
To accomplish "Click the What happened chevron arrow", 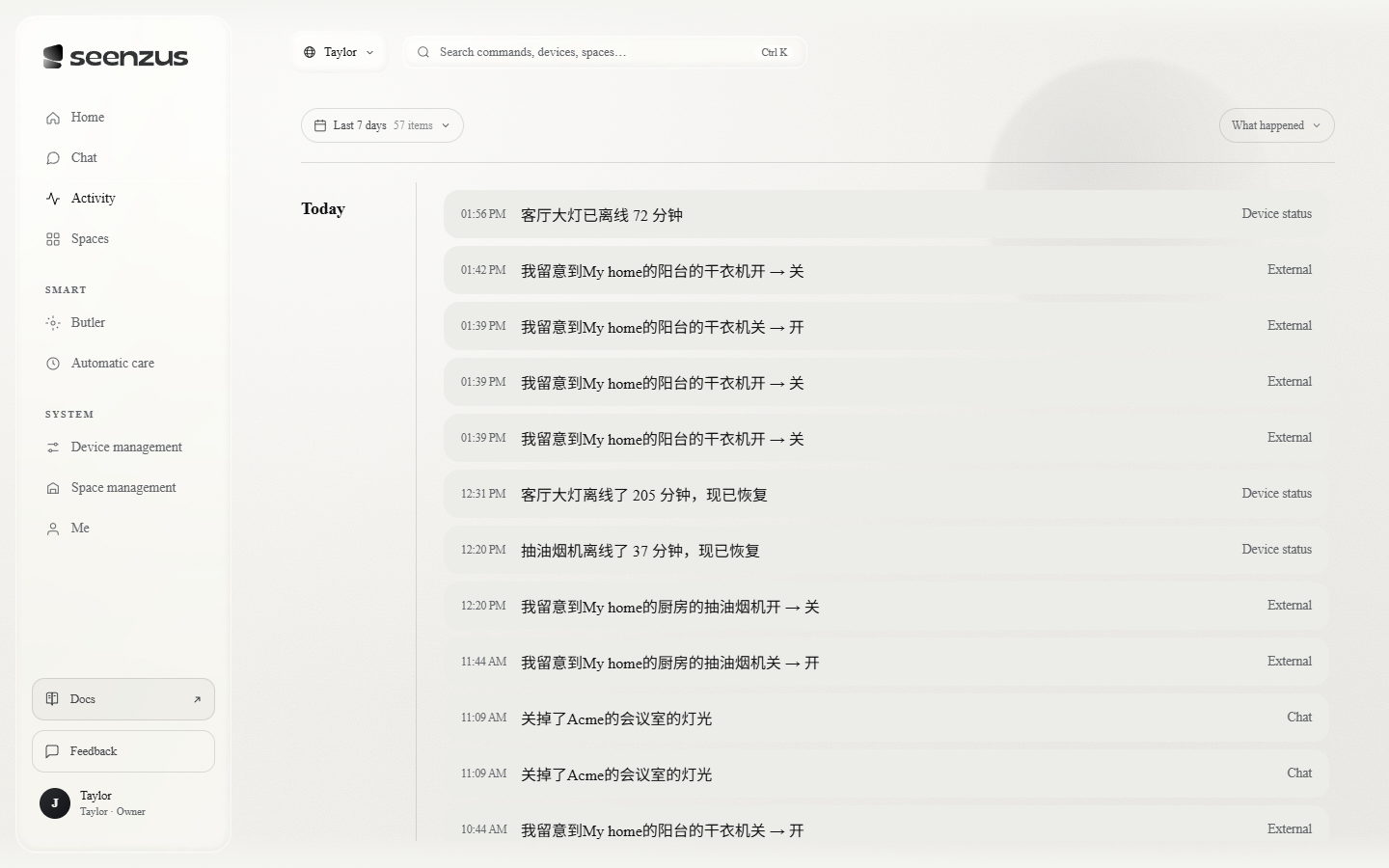I will [1317, 125].
